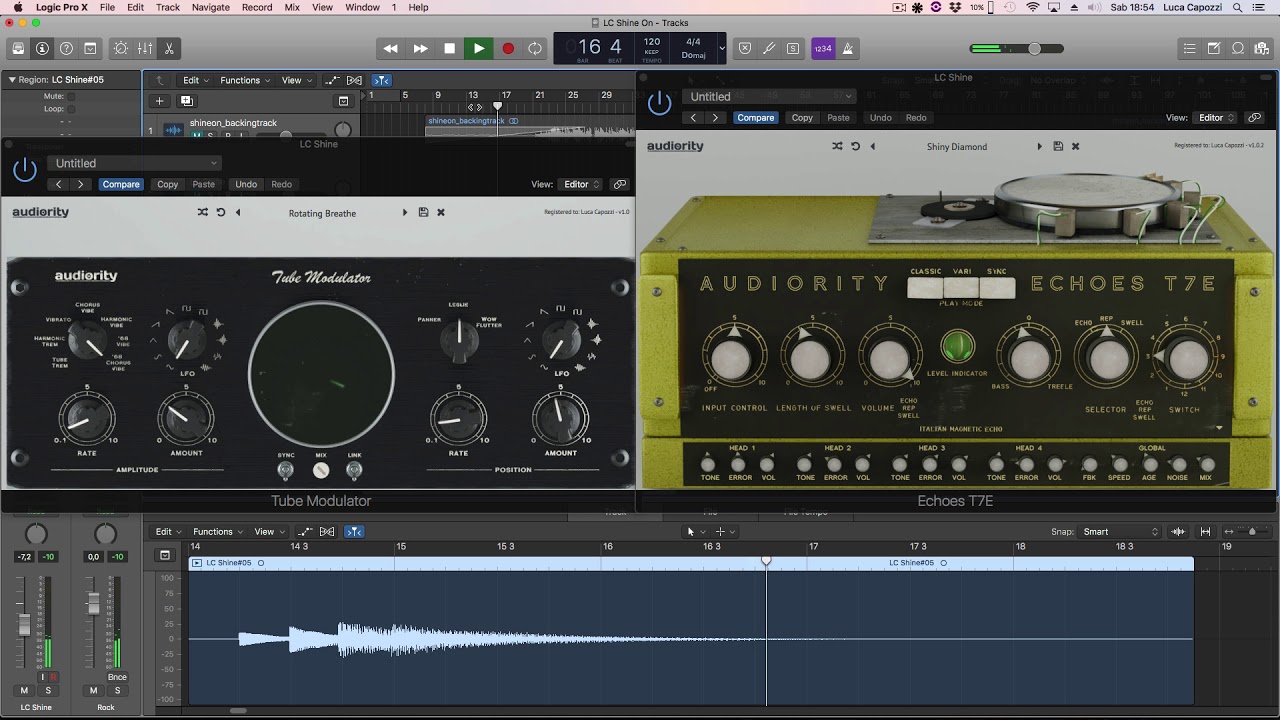Image resolution: width=1280 pixels, height=720 pixels.
Task: Click the Fast Forward transport button
Action: [x=421, y=48]
